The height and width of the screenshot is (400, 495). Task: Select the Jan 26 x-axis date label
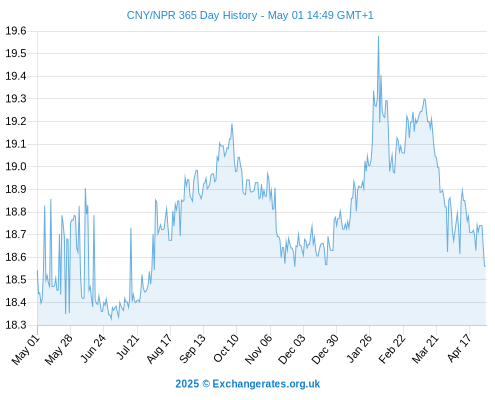tap(359, 349)
